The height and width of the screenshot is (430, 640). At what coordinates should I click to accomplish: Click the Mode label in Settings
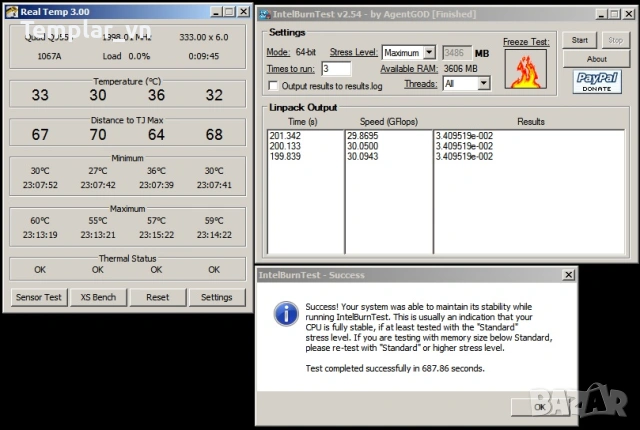[278, 52]
